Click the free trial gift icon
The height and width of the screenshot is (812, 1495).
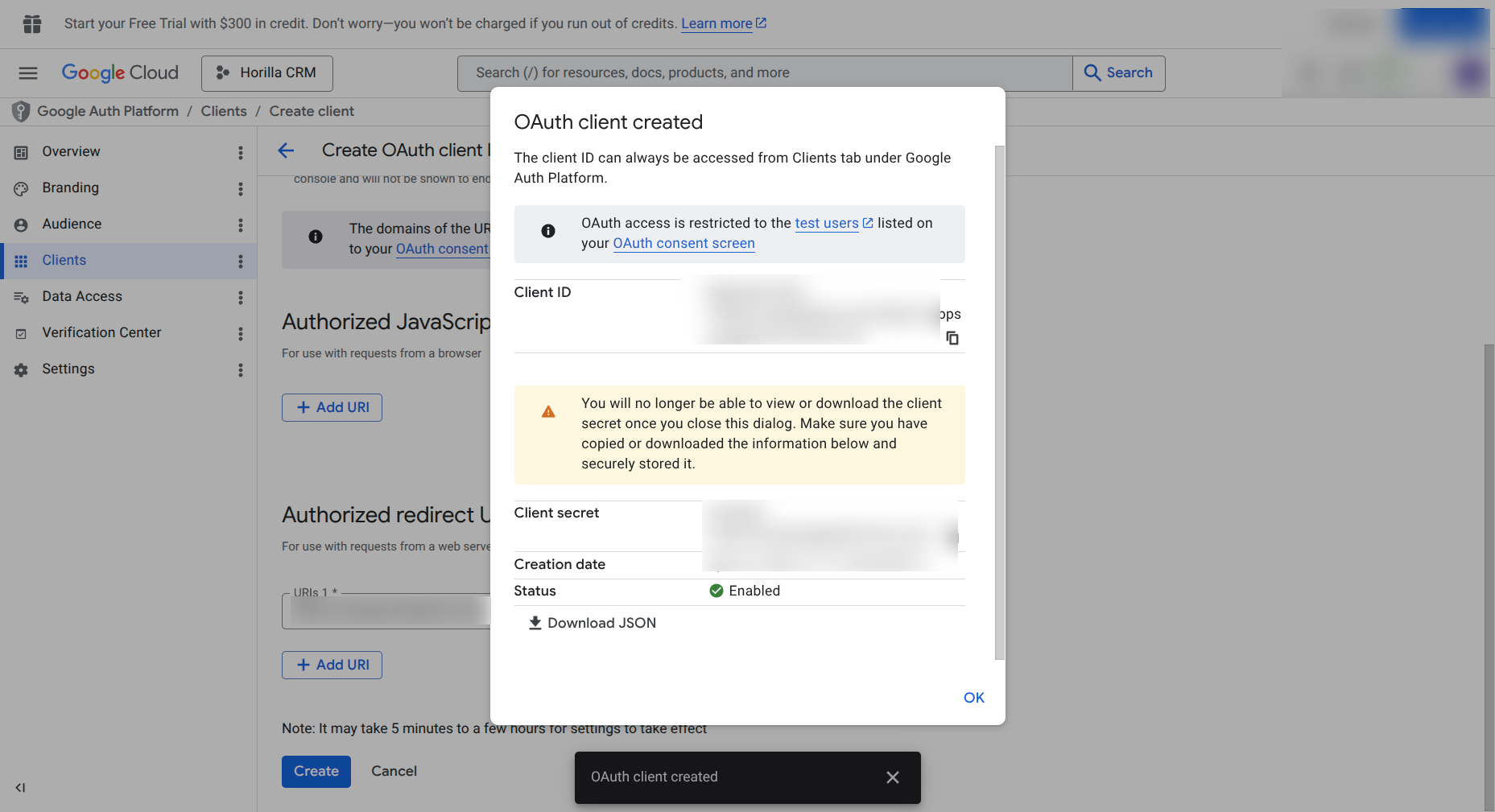(32, 24)
